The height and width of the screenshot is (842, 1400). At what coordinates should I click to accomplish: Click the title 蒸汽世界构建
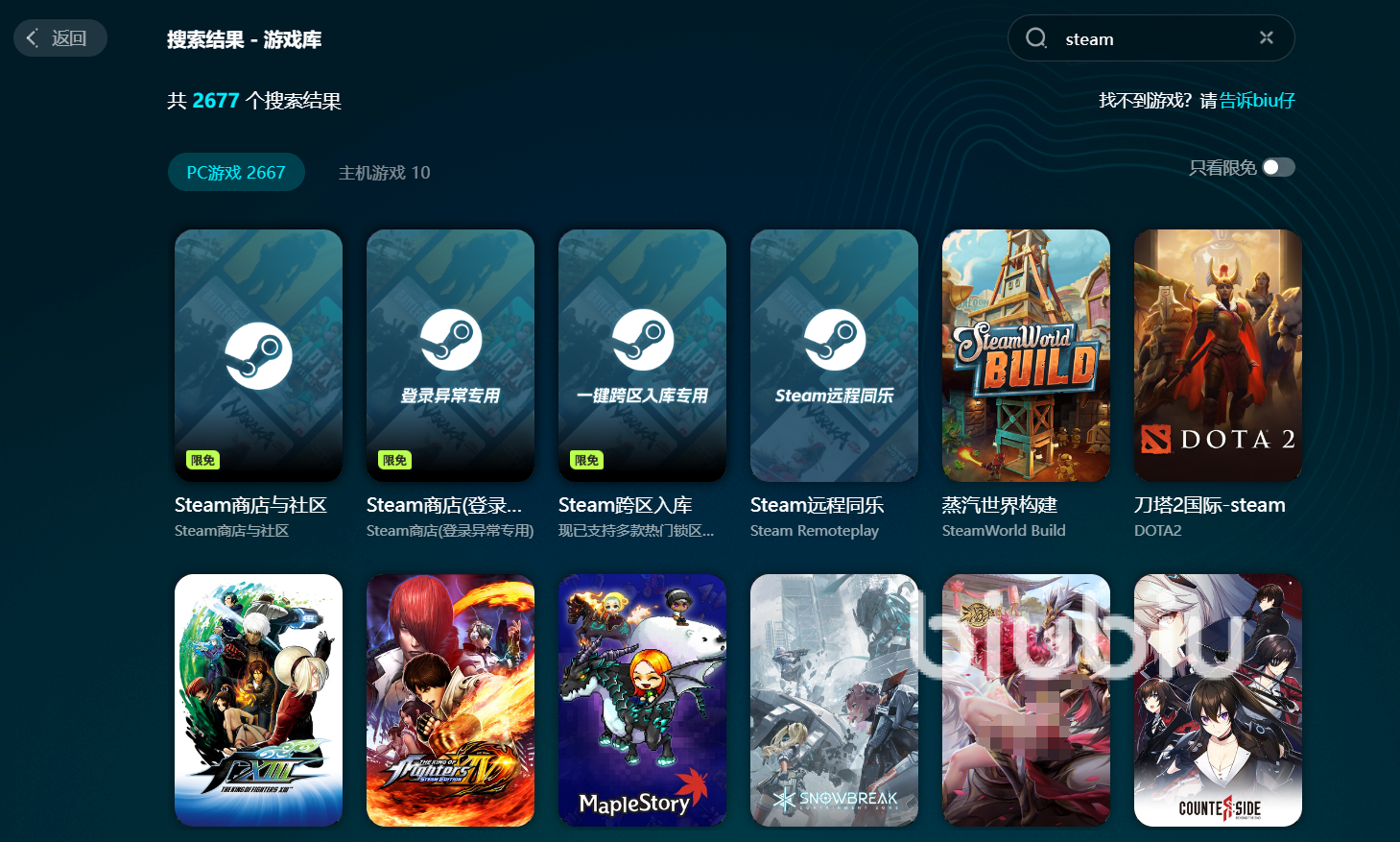[x=1000, y=505]
